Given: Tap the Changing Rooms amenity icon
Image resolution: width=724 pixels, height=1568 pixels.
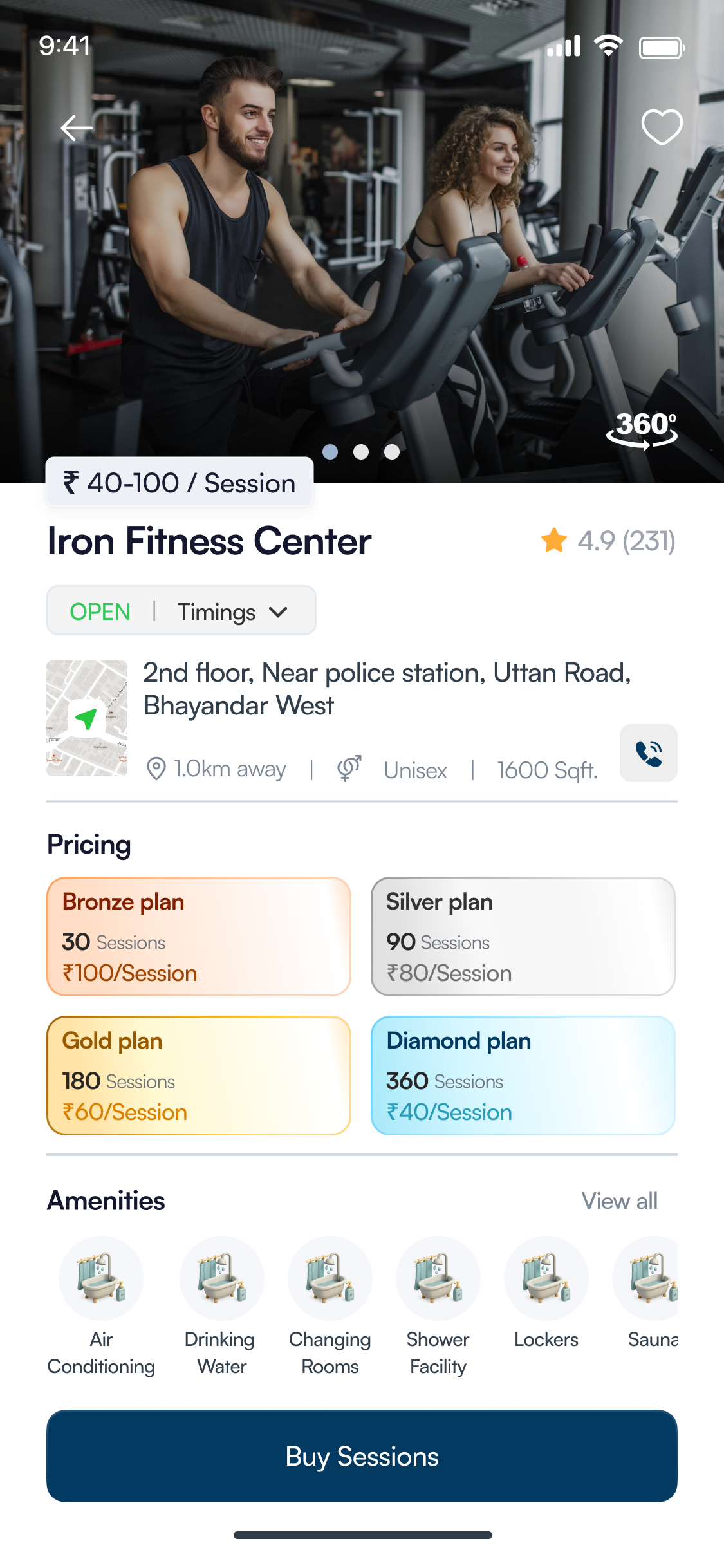Looking at the screenshot, I should [x=330, y=1278].
